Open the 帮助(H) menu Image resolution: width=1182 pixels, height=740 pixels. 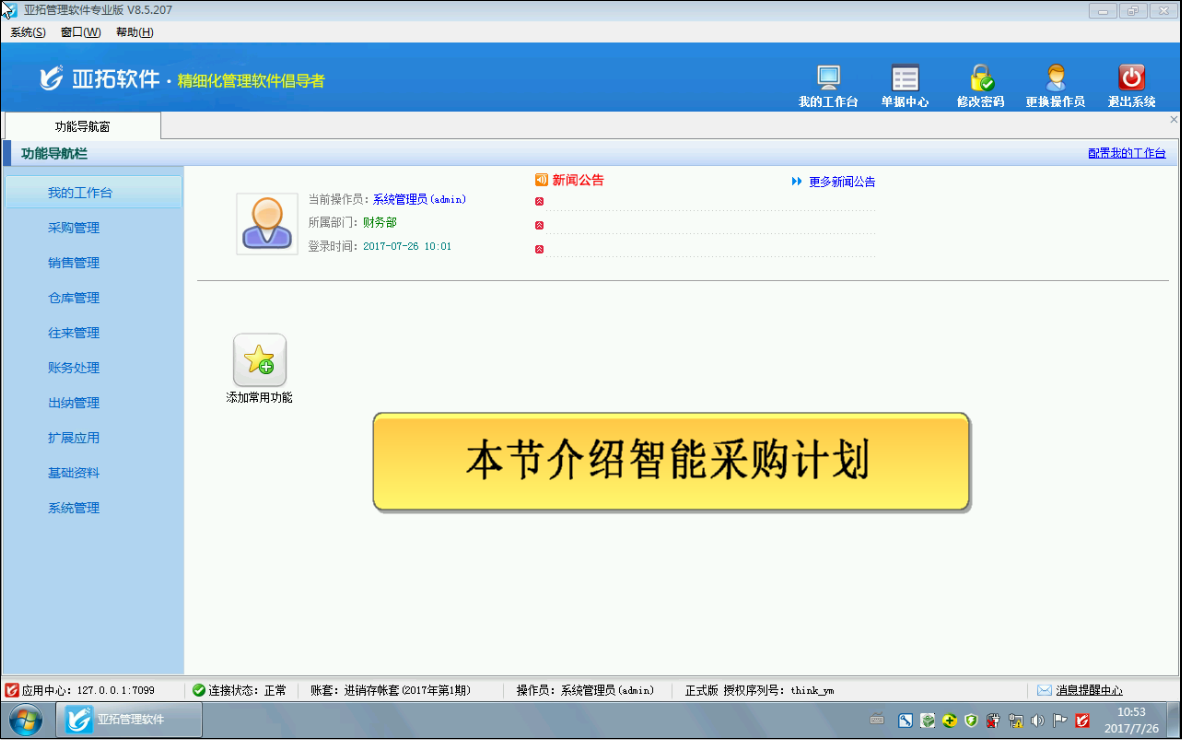(x=134, y=32)
